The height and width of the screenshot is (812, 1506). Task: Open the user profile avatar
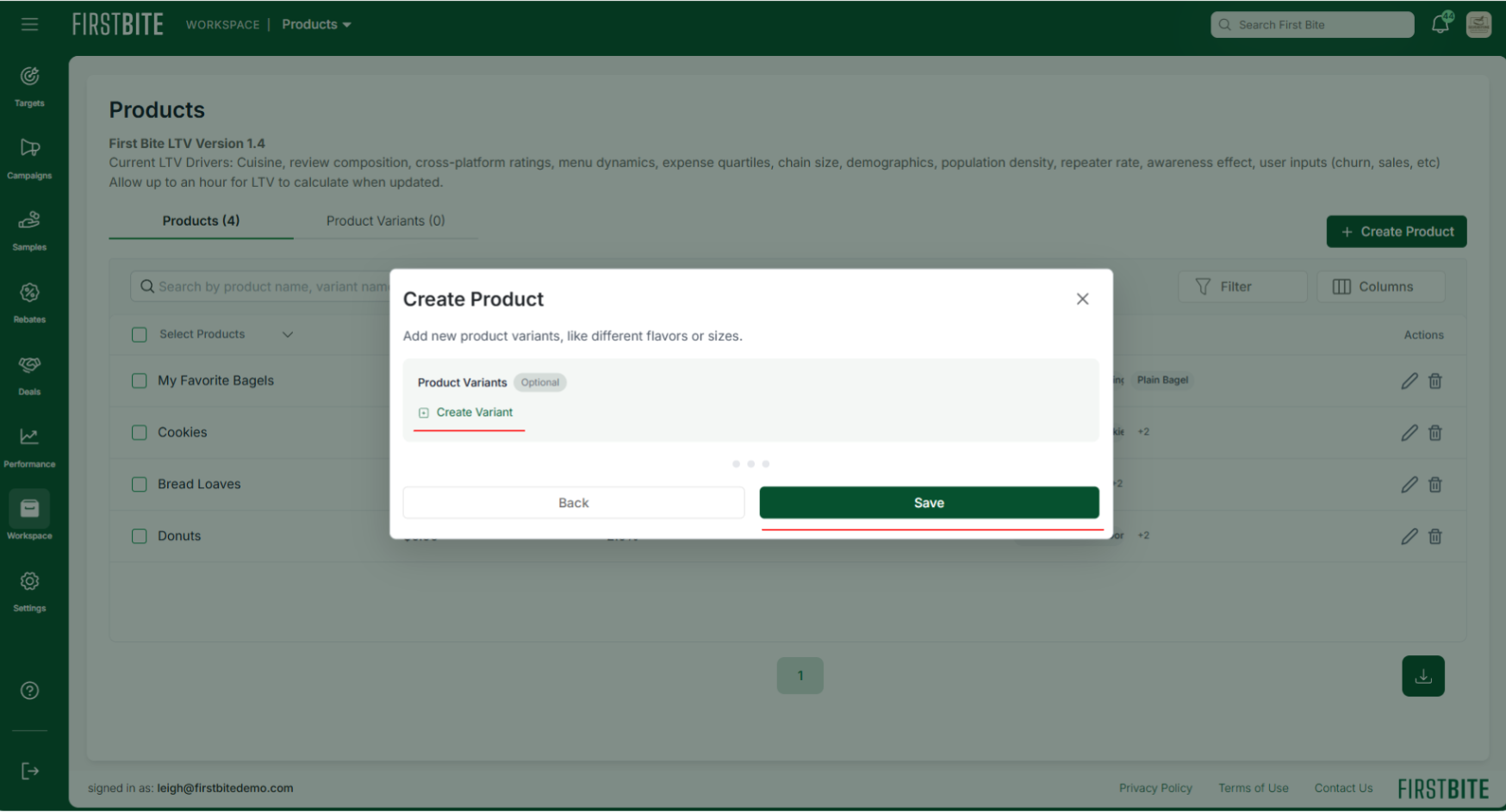(1478, 24)
